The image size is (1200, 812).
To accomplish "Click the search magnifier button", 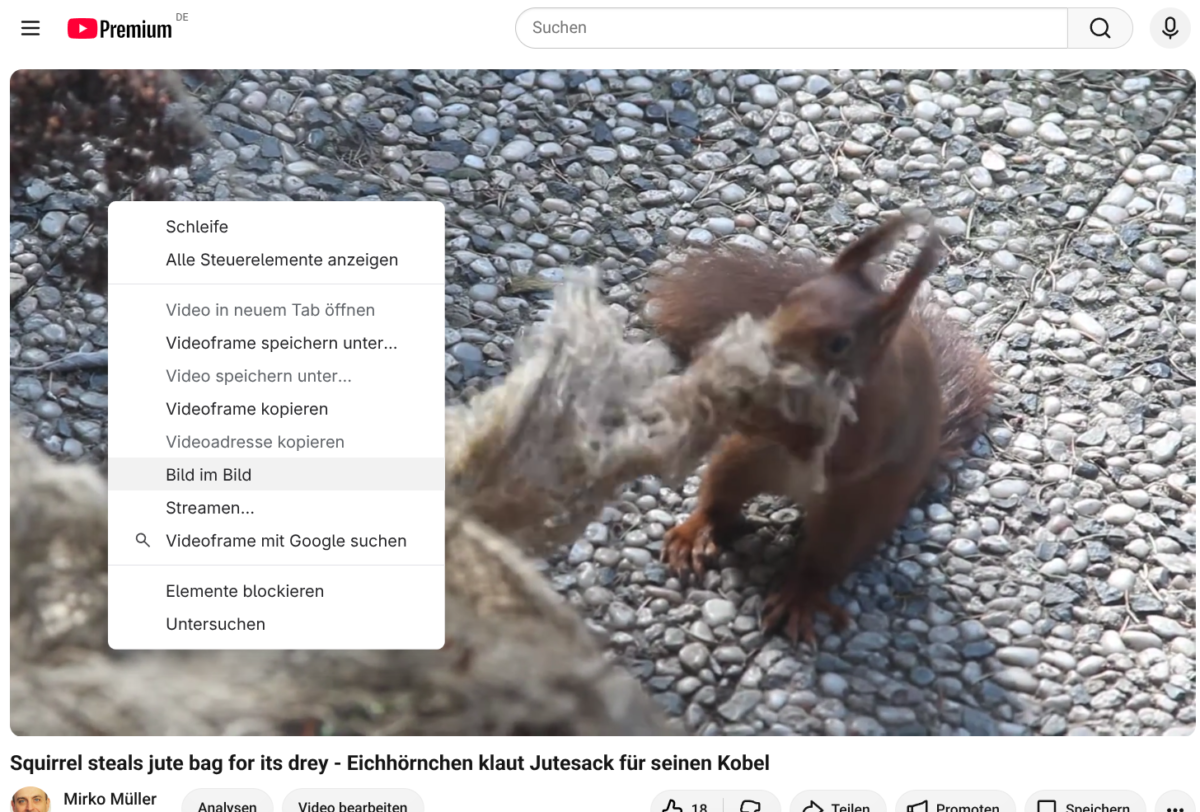I will [x=1100, y=28].
